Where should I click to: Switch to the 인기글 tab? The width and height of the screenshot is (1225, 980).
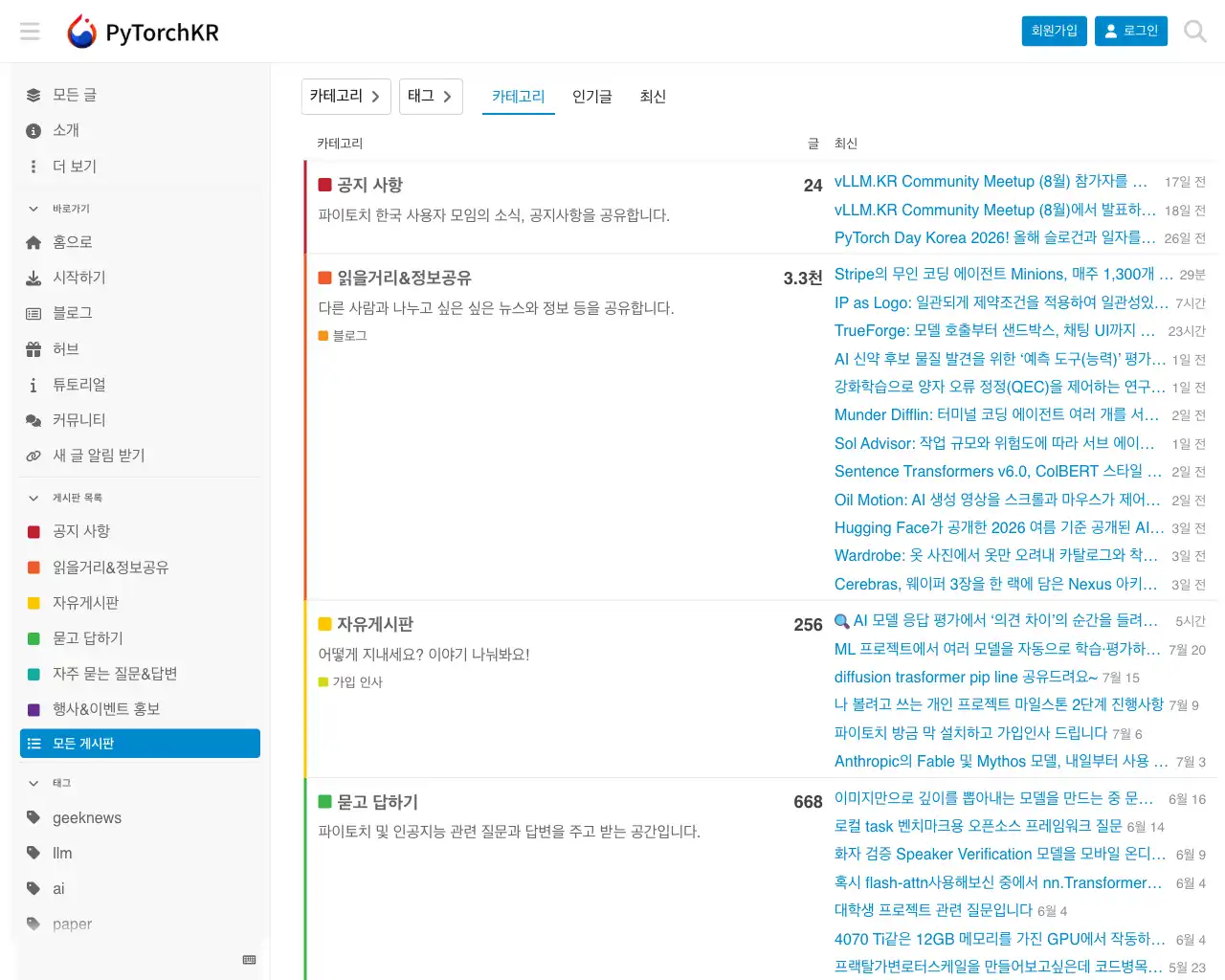point(592,97)
